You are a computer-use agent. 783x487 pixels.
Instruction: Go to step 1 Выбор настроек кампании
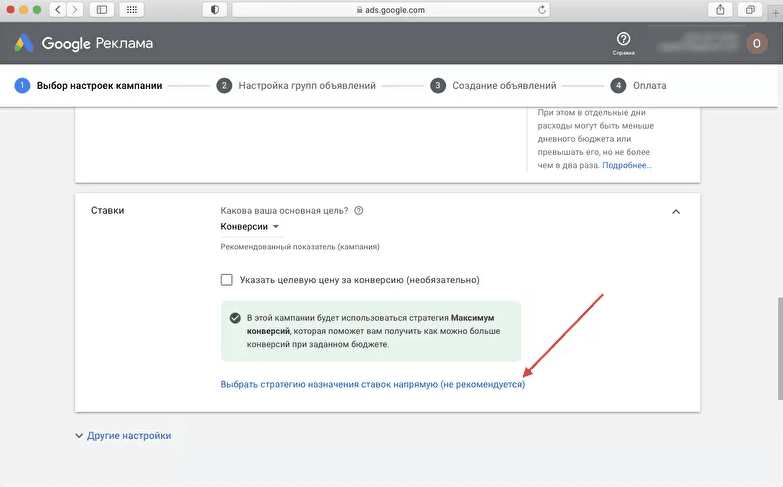[89, 85]
